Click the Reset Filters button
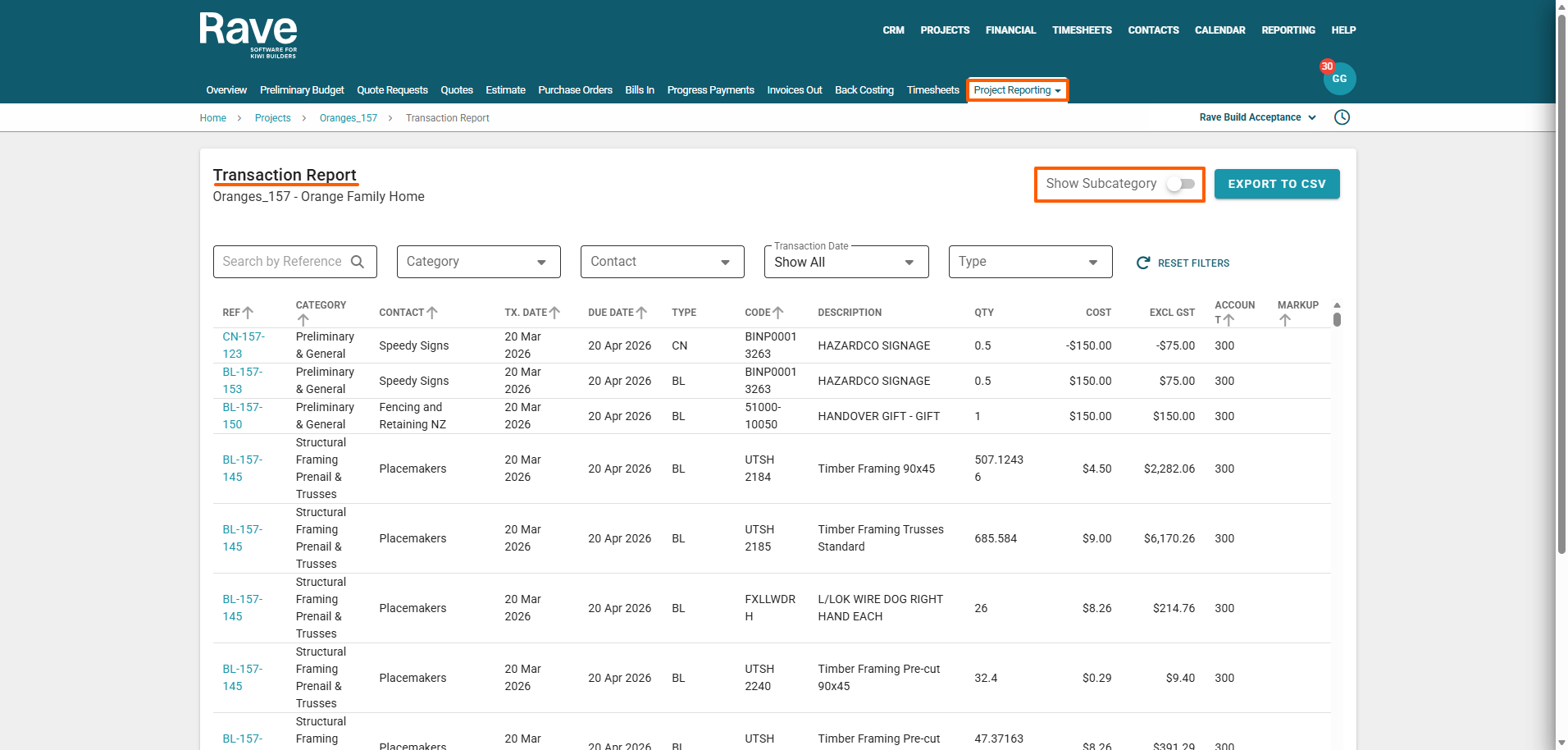Image resolution: width=1568 pixels, height=750 pixels. click(1183, 263)
